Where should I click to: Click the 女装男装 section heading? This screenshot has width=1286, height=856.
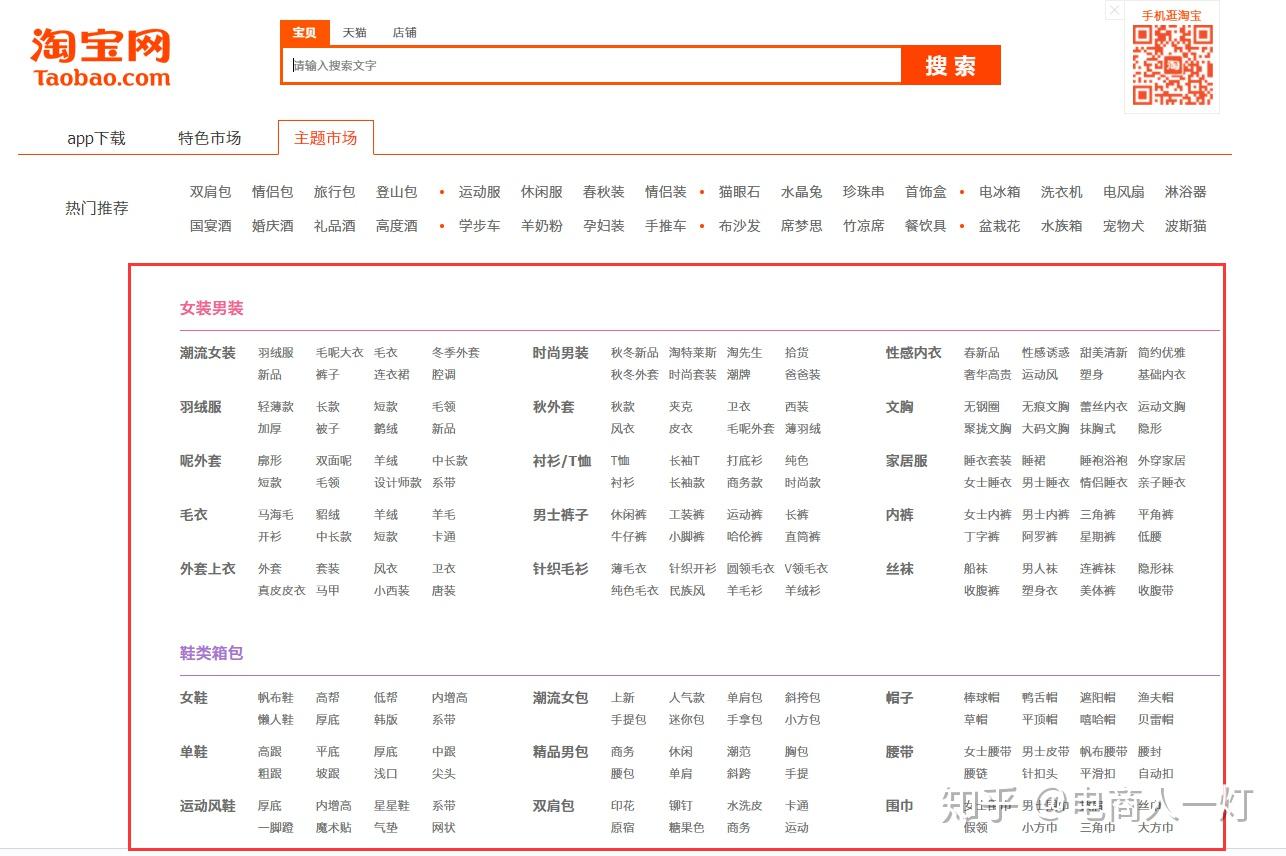(212, 308)
